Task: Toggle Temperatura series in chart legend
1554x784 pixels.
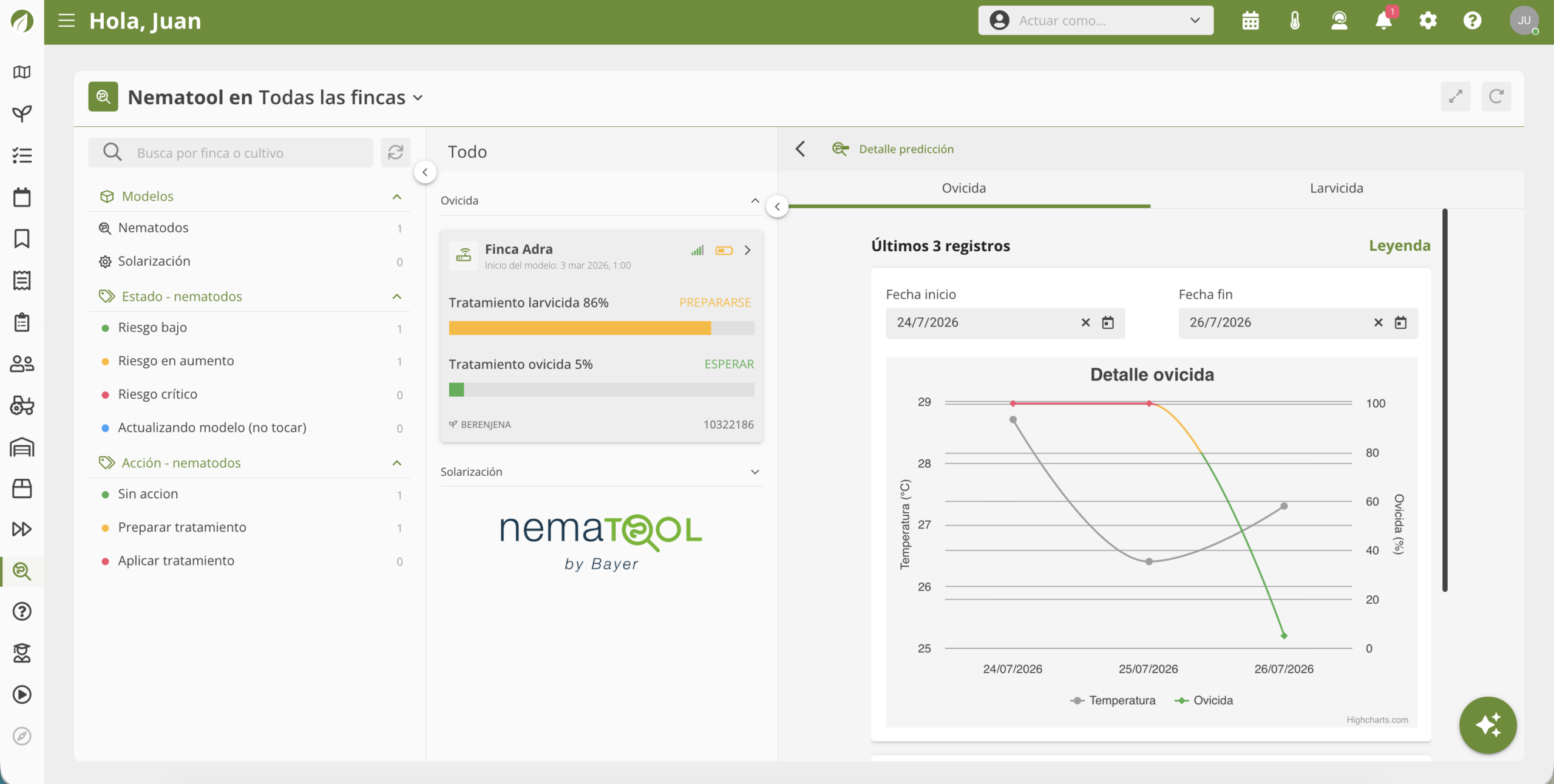Action: point(1113,700)
